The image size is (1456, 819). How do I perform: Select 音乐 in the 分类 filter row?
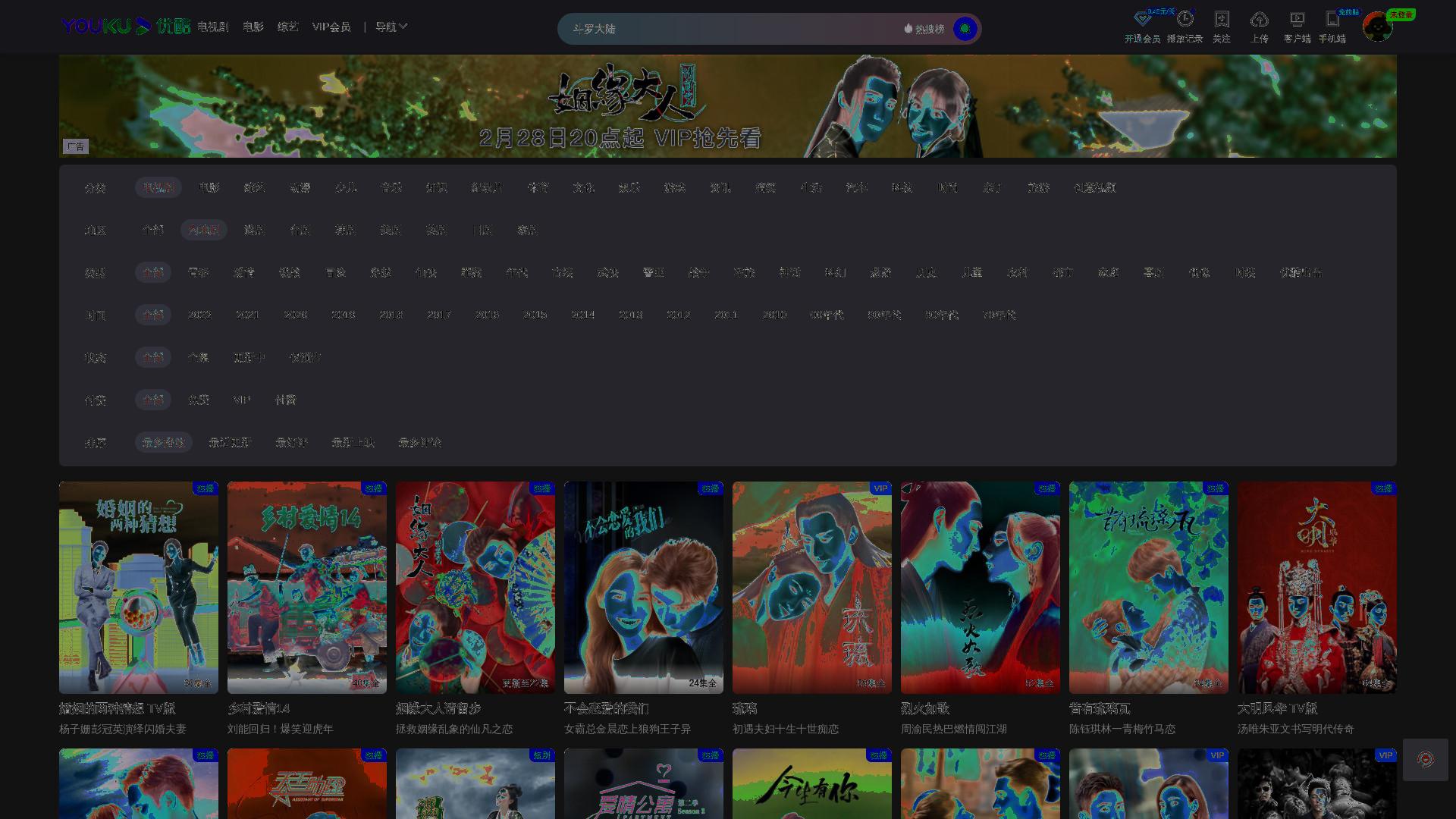(391, 187)
